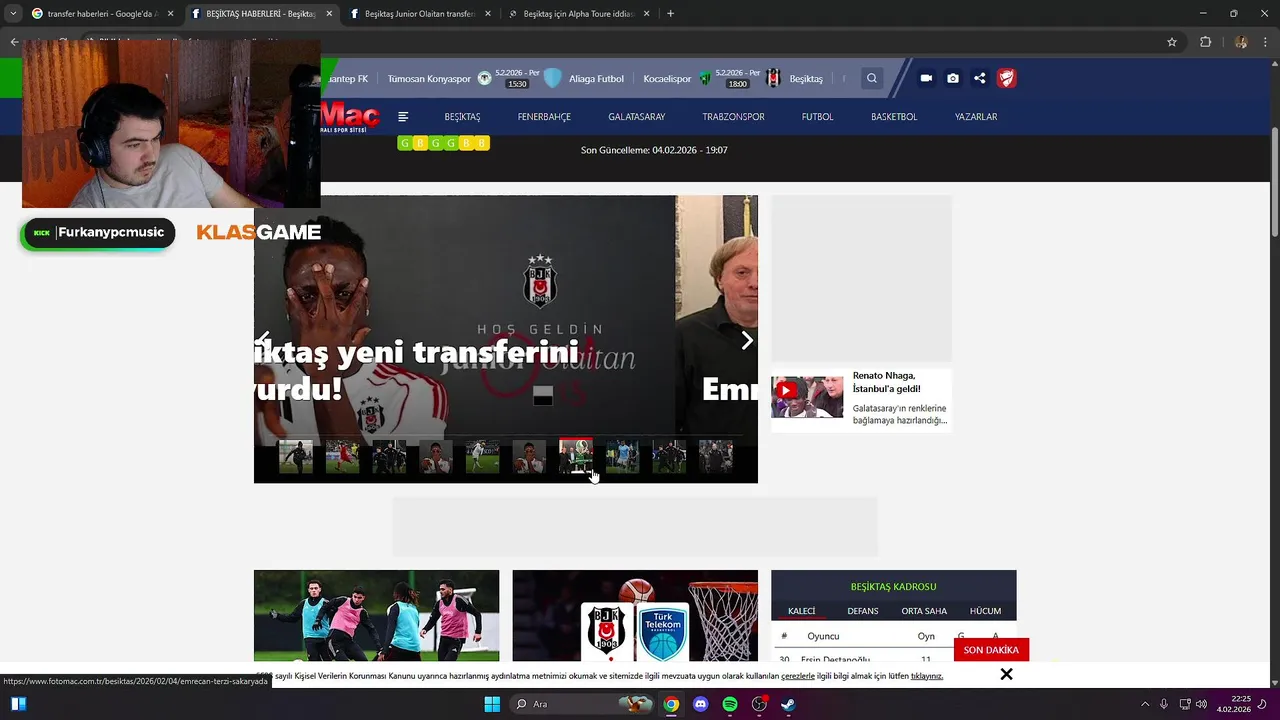The height and width of the screenshot is (720, 1280).
Task: Open the BEŞİKTAŞ navigation item
Action: 462,117
